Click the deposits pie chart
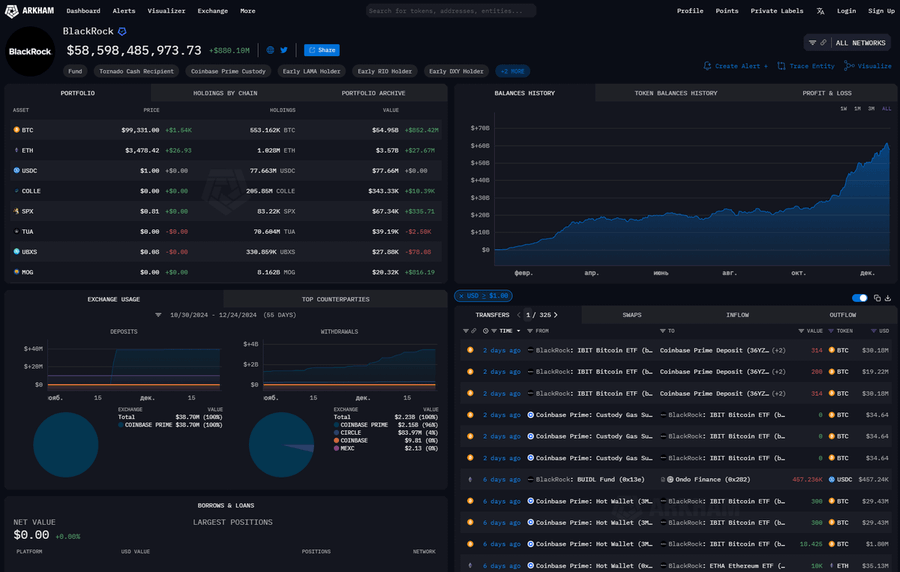The image size is (900, 572). coord(66,444)
